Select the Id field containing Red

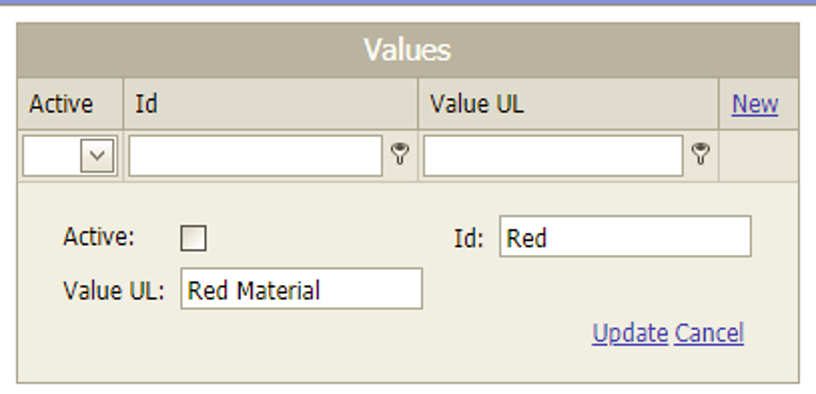[625, 236]
